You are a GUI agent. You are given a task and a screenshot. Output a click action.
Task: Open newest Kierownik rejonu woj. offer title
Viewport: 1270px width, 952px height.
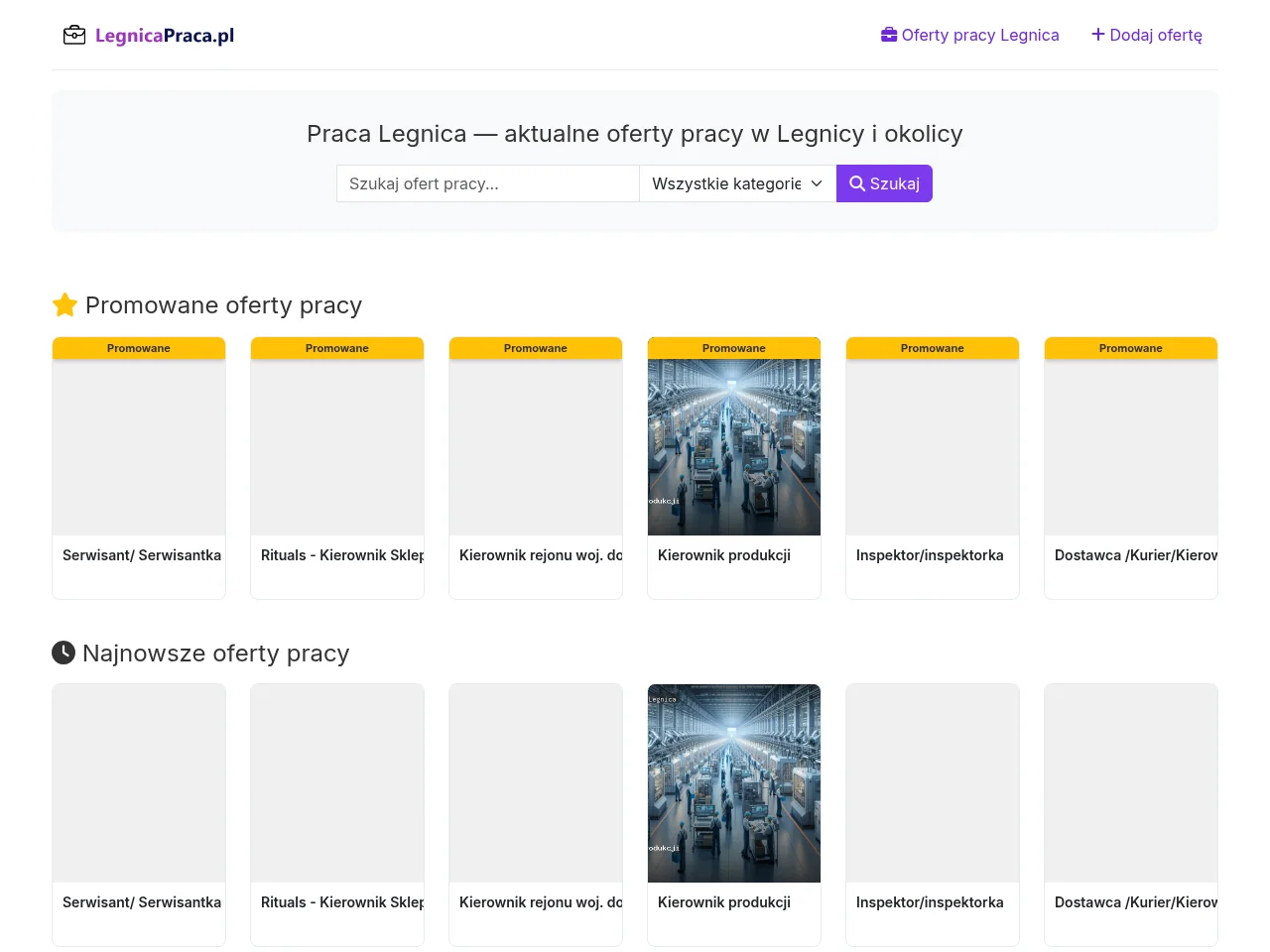pyautogui.click(x=541, y=902)
